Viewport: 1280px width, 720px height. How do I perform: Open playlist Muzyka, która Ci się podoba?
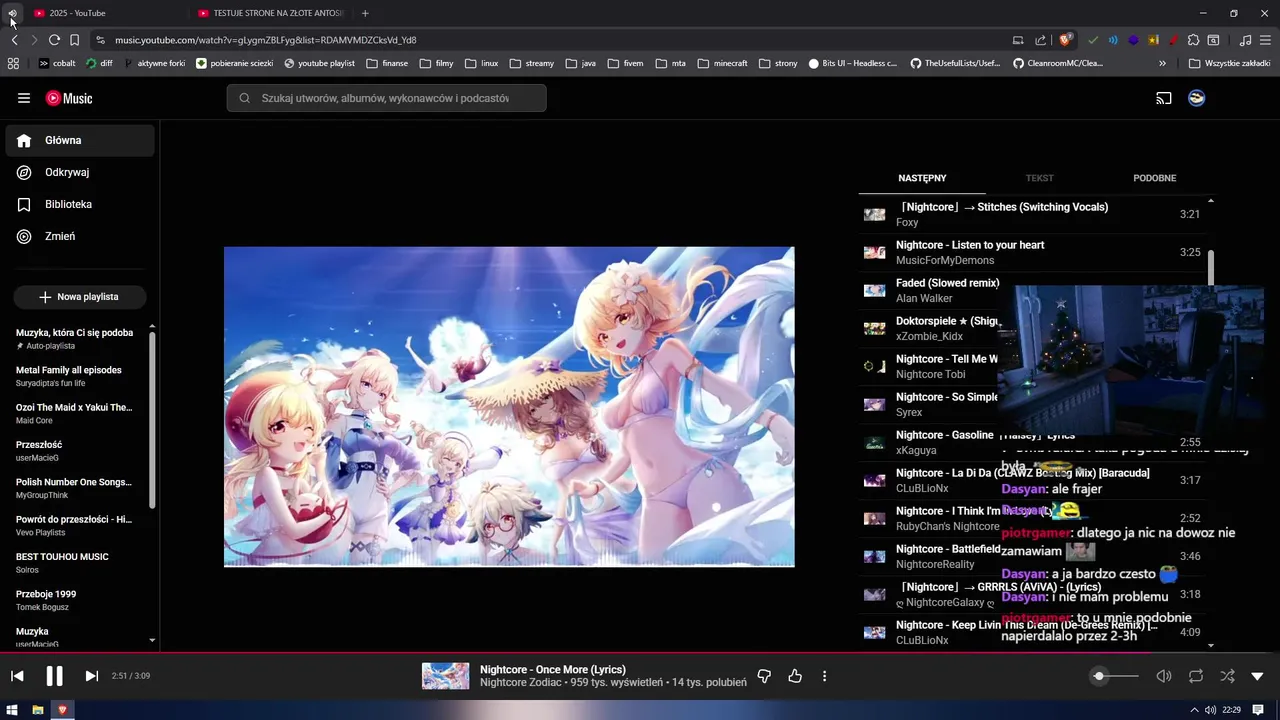(76, 339)
